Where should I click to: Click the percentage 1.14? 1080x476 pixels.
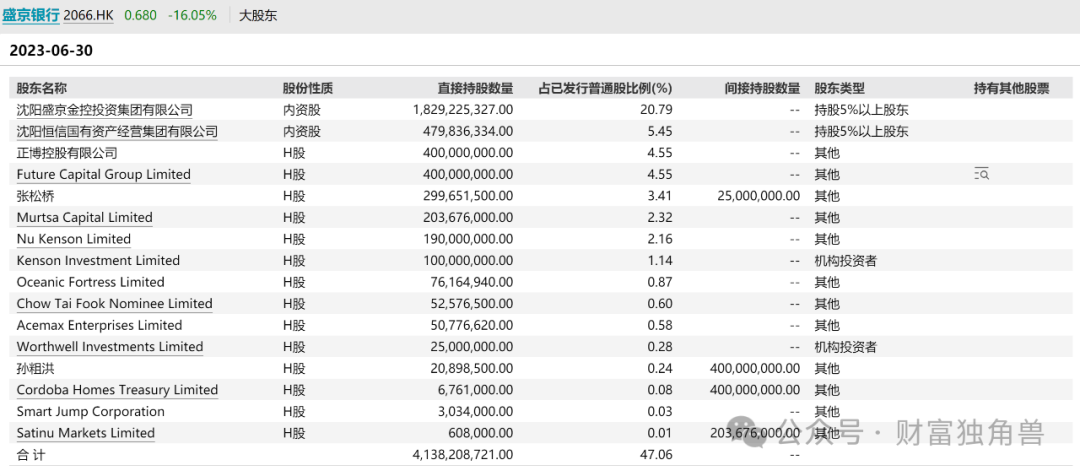tap(661, 260)
